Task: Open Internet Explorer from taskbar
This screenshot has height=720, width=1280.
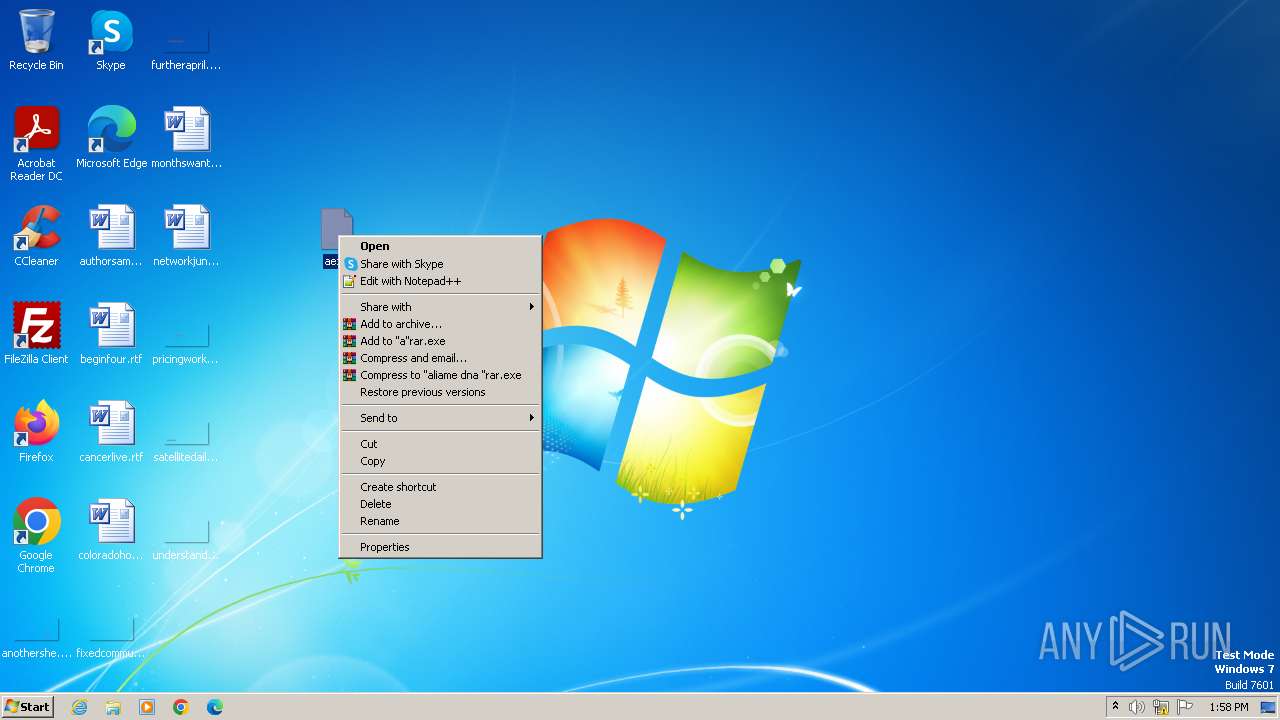Action: [79, 707]
